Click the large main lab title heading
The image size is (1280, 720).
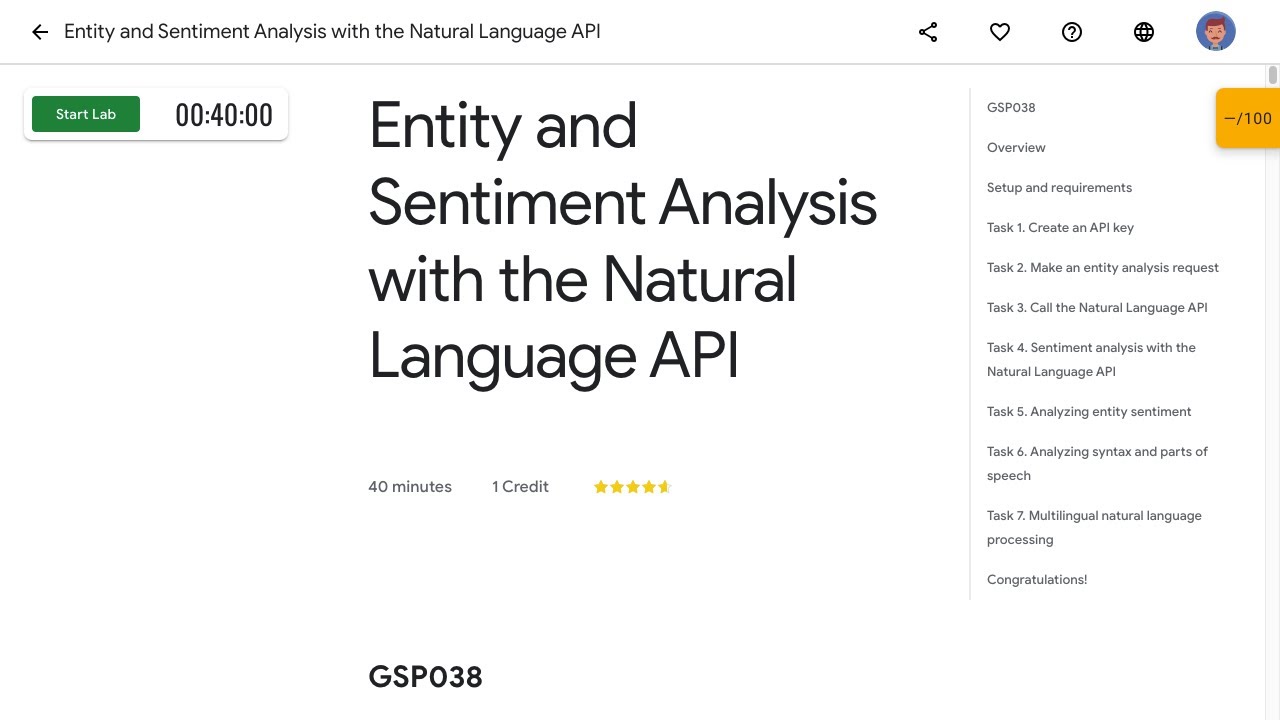tap(622, 240)
